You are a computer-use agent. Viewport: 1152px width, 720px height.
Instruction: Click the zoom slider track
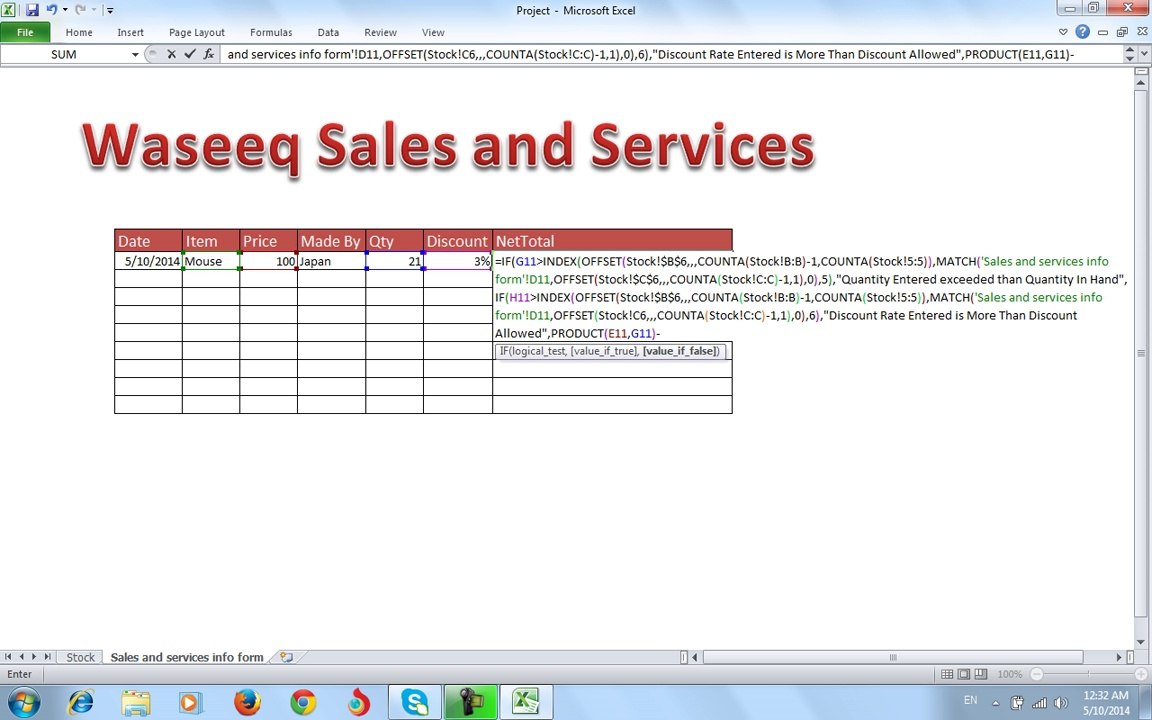[1090, 674]
